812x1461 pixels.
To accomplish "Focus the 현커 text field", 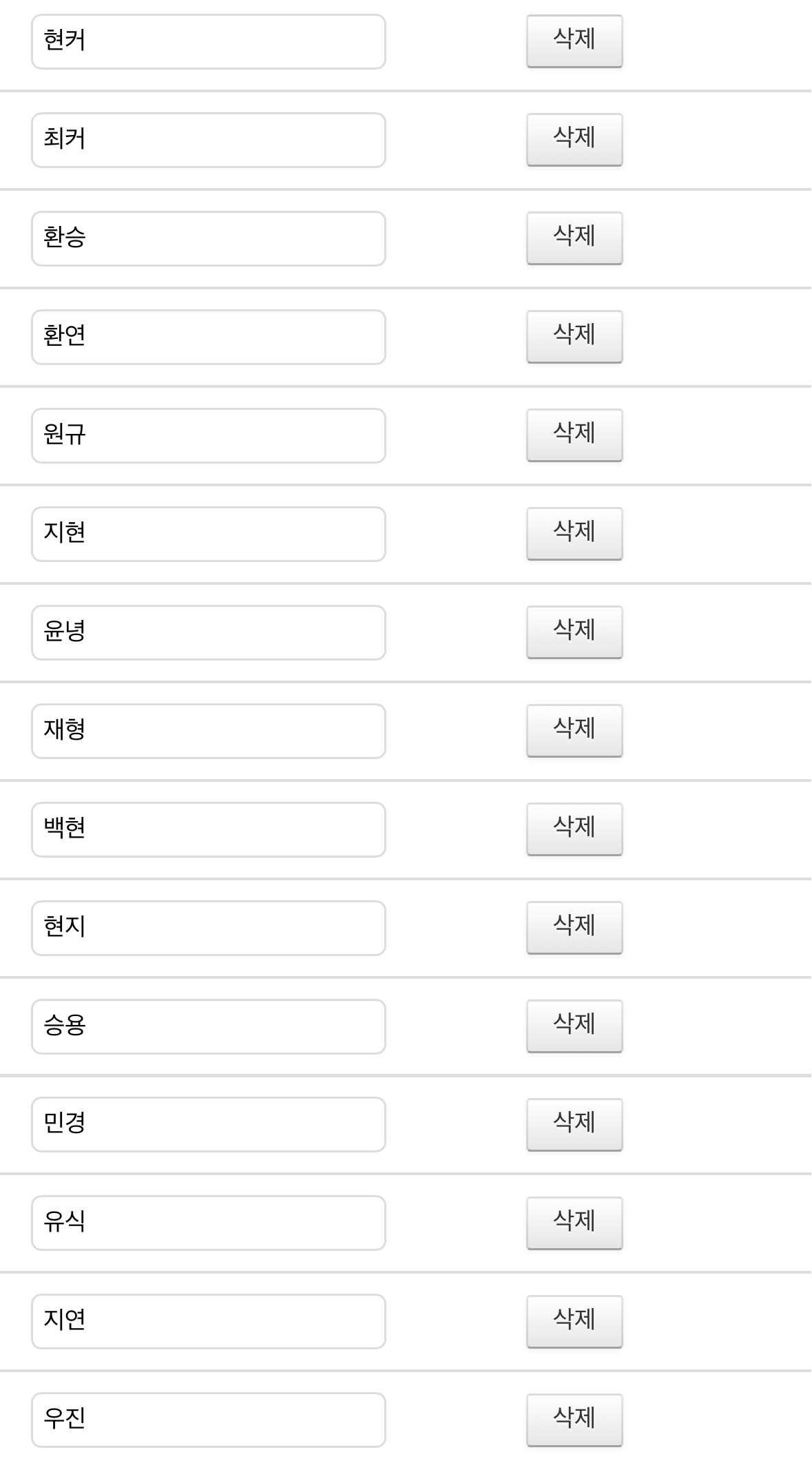I will (208, 41).
